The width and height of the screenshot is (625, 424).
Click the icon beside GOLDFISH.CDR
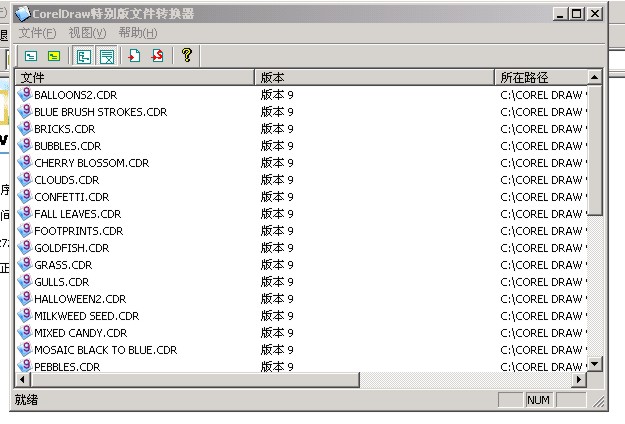pos(25,247)
